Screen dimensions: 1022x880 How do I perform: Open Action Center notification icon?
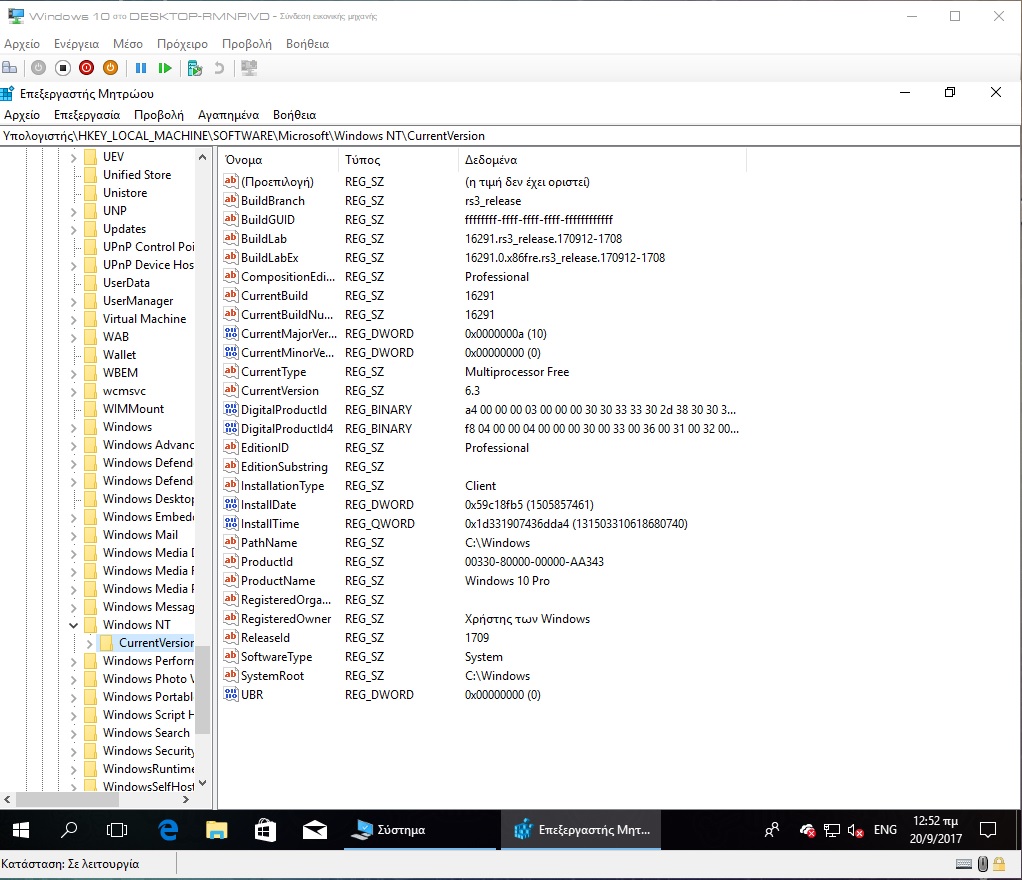988,830
